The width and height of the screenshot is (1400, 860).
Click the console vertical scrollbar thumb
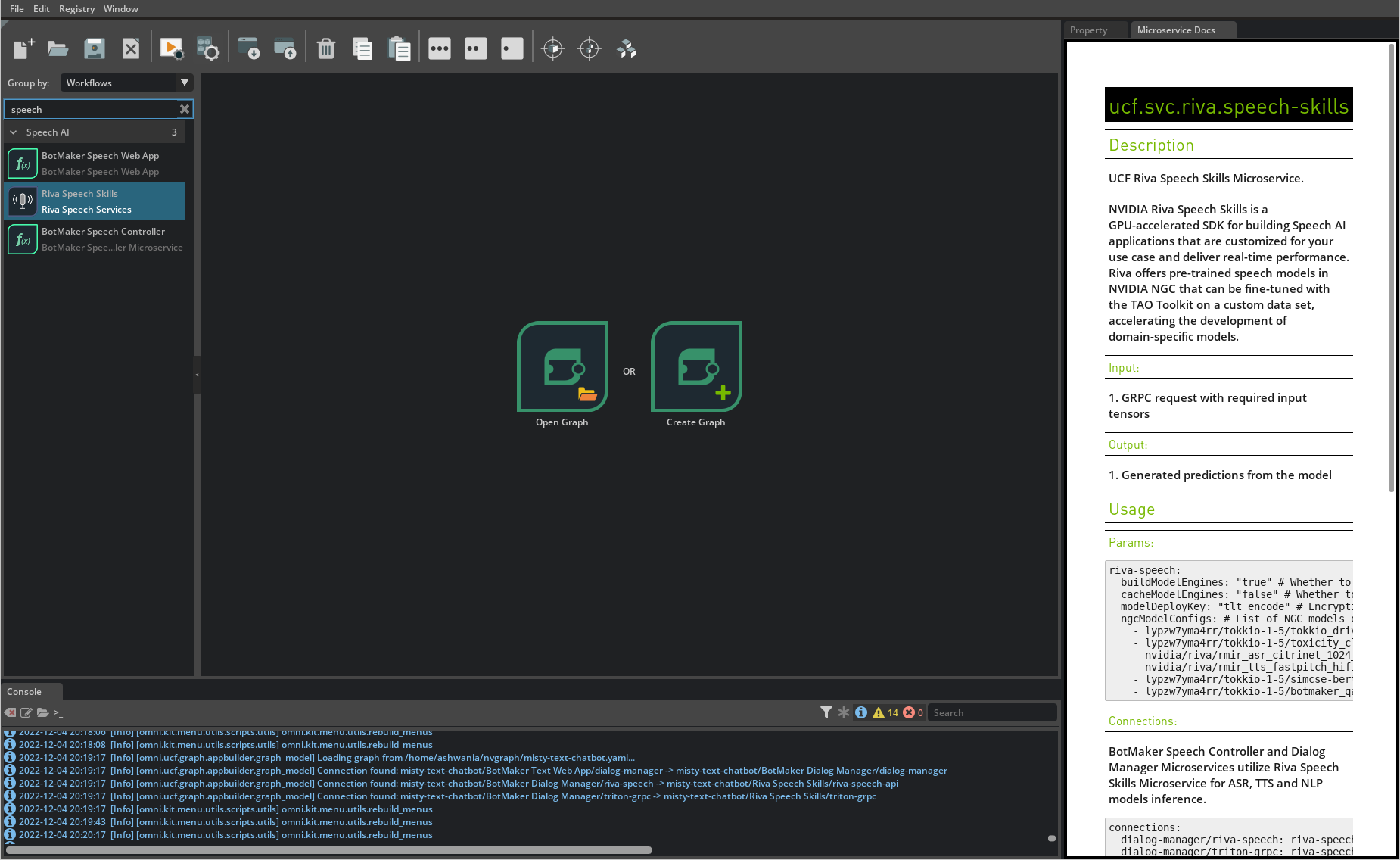[1051, 838]
